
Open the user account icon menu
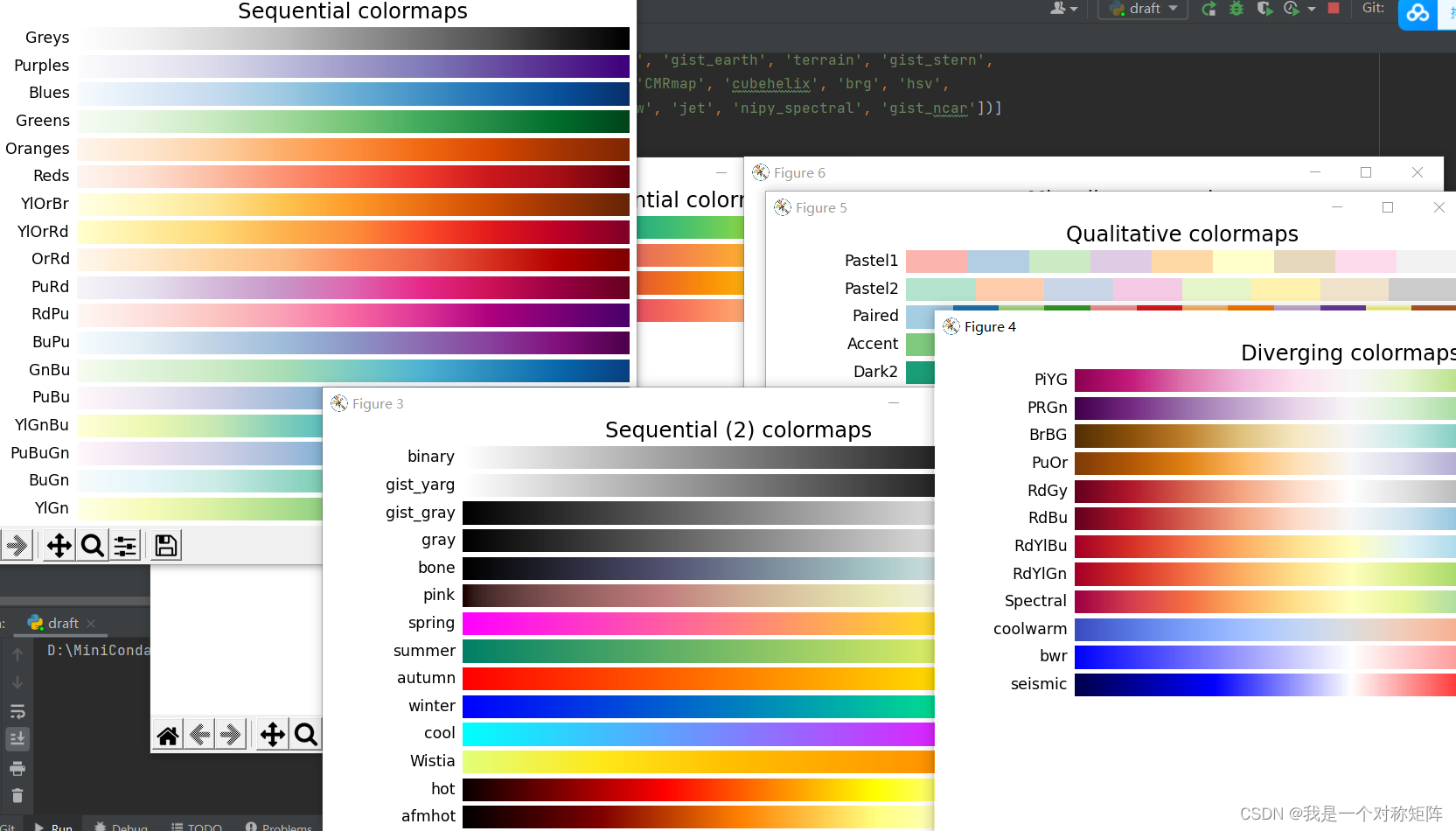tap(1063, 9)
